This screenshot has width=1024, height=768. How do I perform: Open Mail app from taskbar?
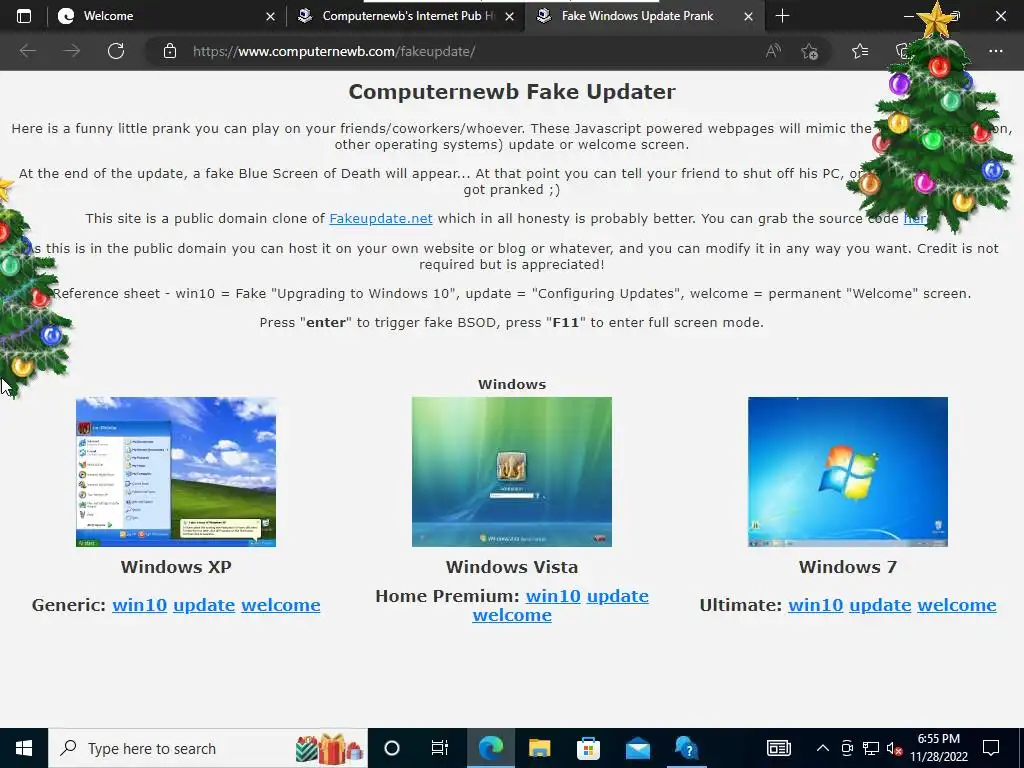(637, 748)
